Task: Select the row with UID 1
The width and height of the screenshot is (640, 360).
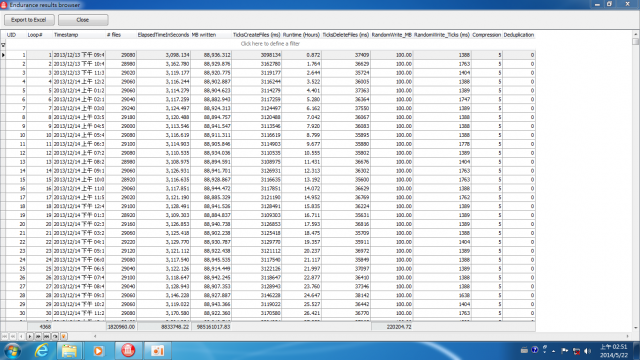Action: pos(270,55)
